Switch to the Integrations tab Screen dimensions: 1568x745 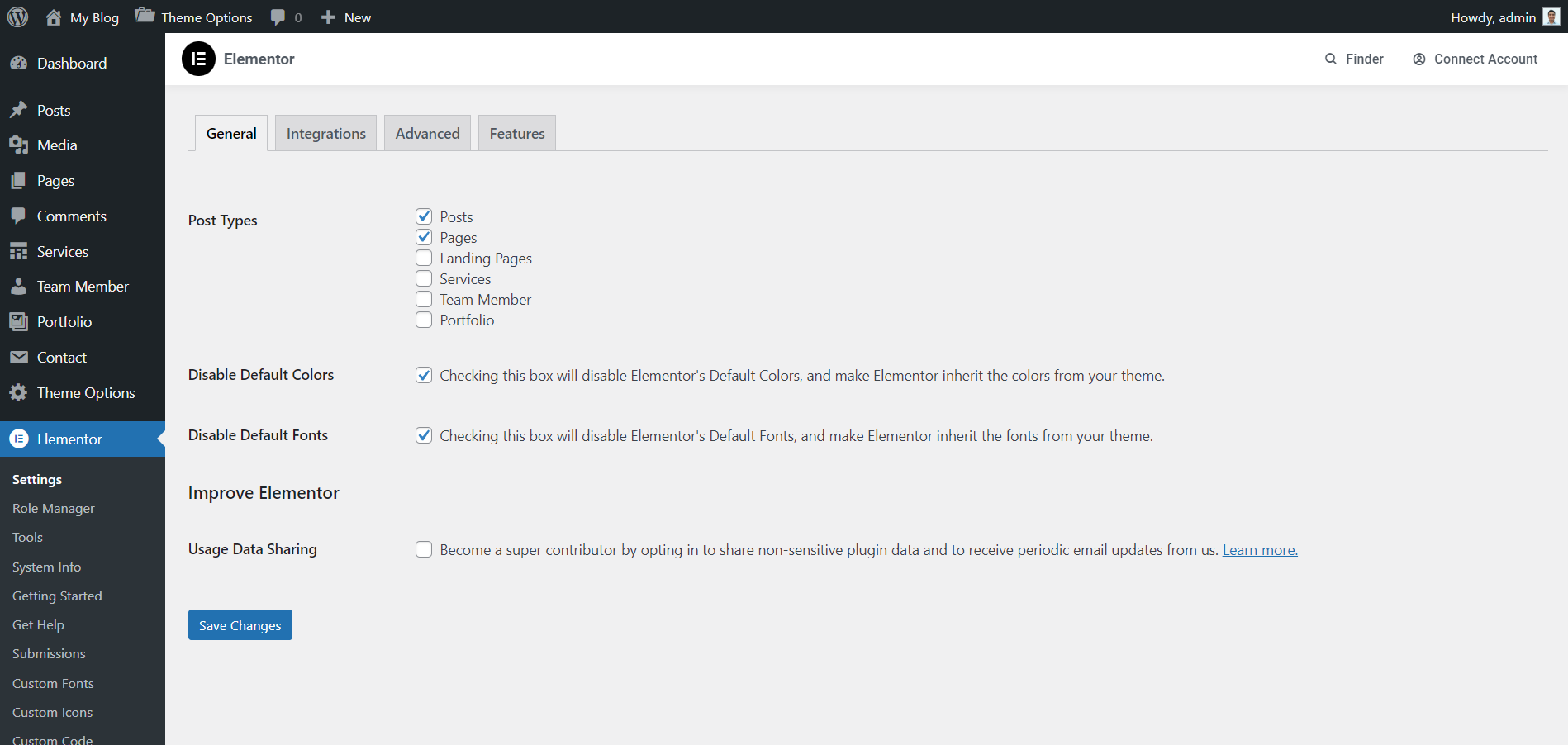325,134
